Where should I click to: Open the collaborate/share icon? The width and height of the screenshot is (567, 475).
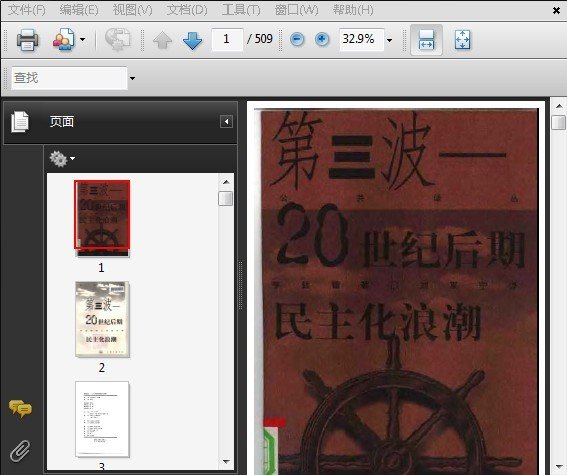(x=64, y=39)
